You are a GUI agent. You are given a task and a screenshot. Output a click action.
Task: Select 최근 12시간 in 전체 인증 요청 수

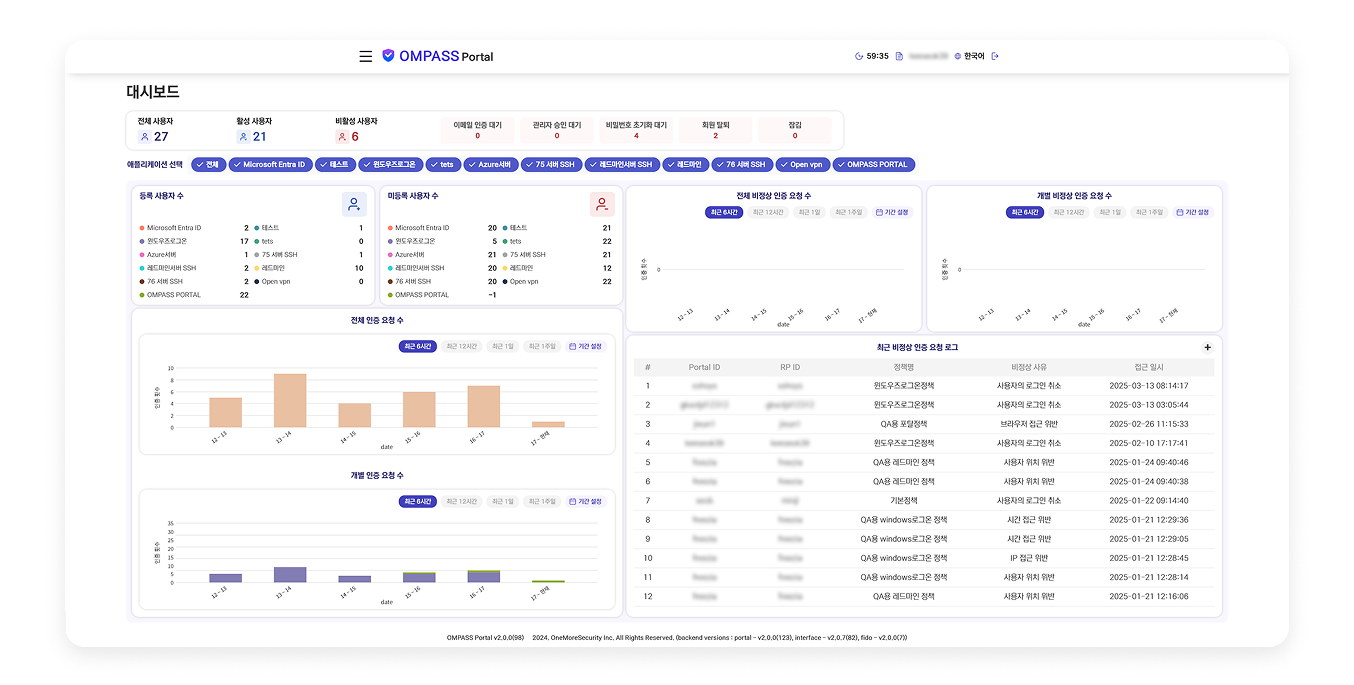pos(462,346)
